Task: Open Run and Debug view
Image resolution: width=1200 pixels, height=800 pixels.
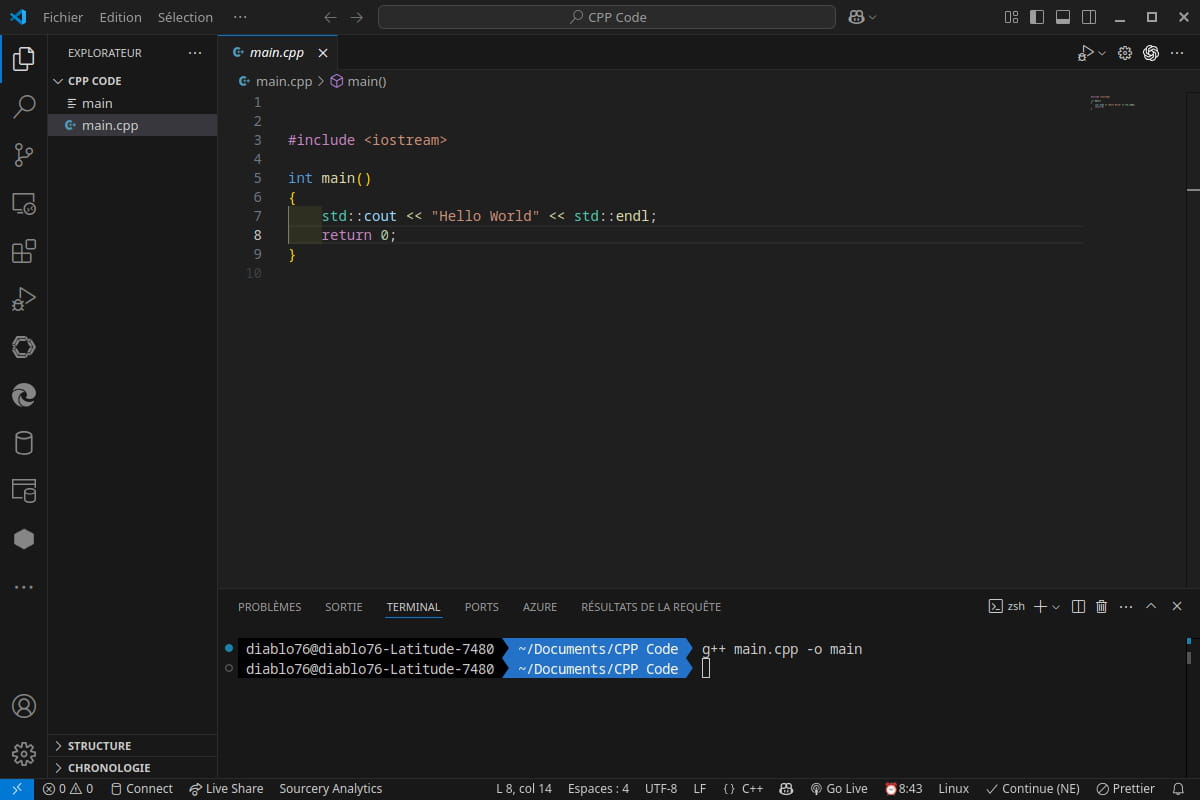Action: [x=24, y=299]
